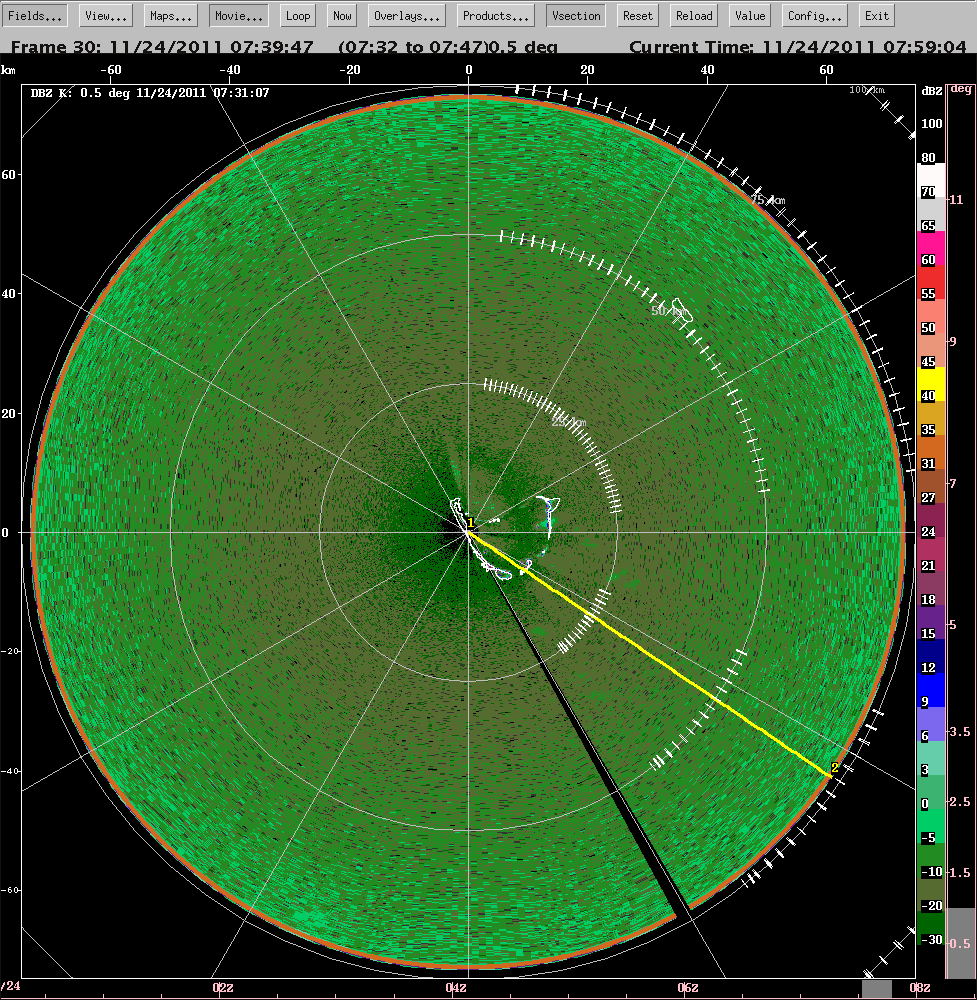Click the vertical section endpoint marker 2

pos(834,768)
